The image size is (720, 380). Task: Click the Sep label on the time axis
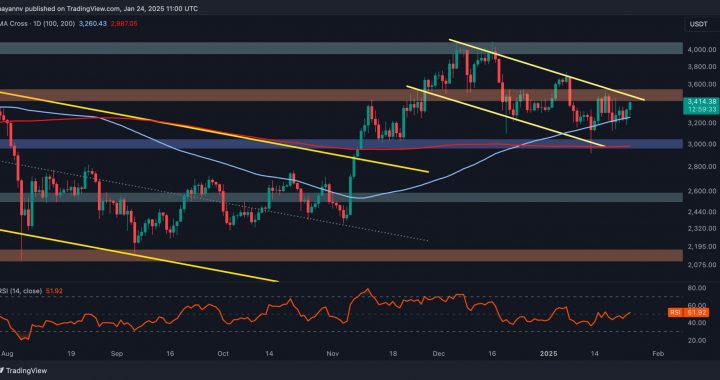118,354
